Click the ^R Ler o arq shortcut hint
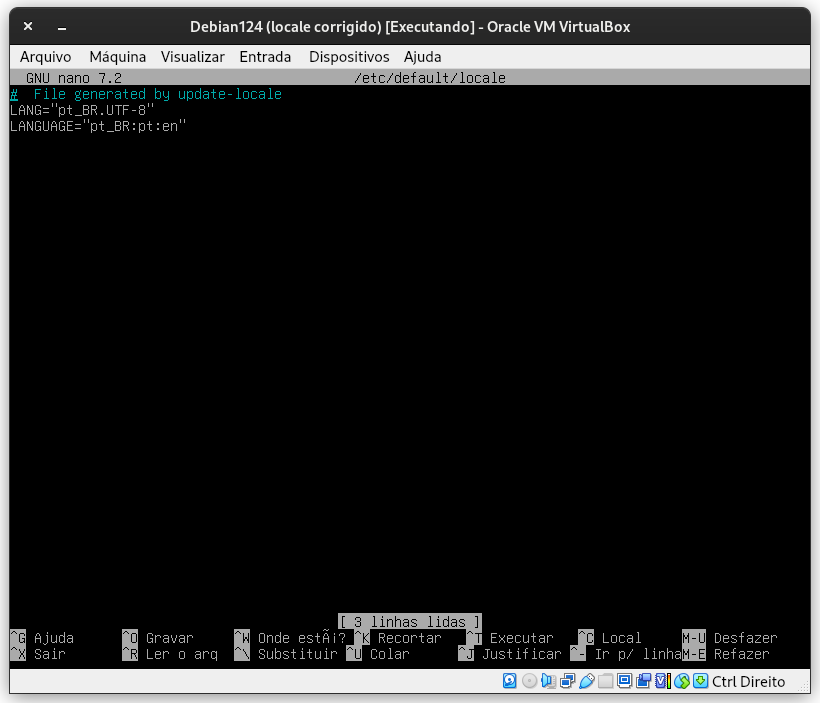820x703 pixels. tap(170, 654)
